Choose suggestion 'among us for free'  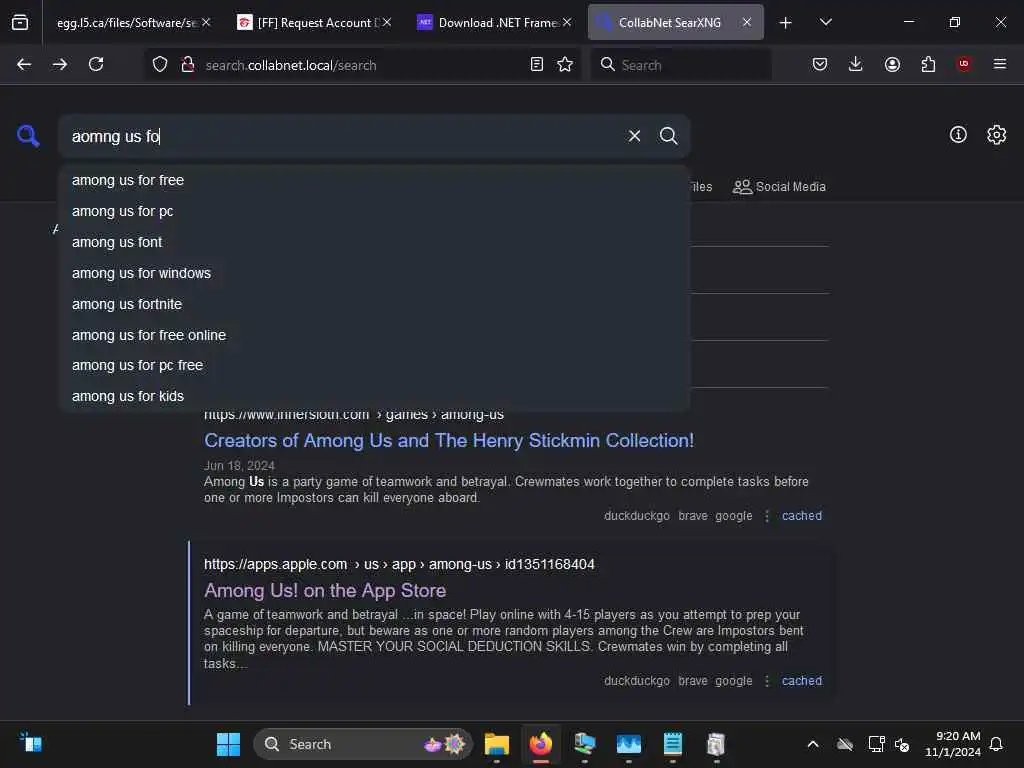374,180
